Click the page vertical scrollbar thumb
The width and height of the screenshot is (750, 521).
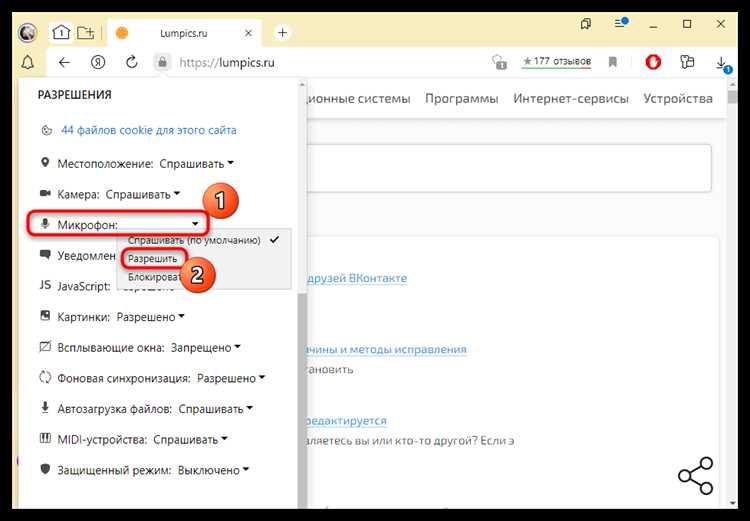732,96
